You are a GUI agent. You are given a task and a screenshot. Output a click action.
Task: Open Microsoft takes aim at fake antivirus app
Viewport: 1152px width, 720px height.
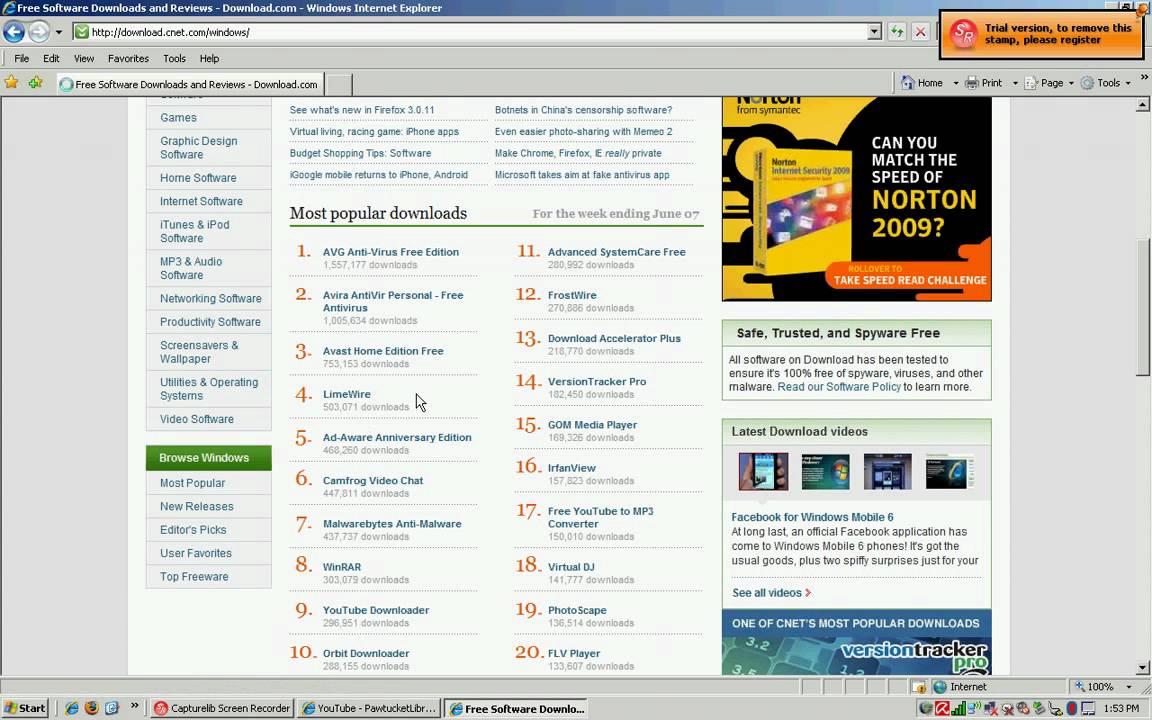(x=582, y=174)
